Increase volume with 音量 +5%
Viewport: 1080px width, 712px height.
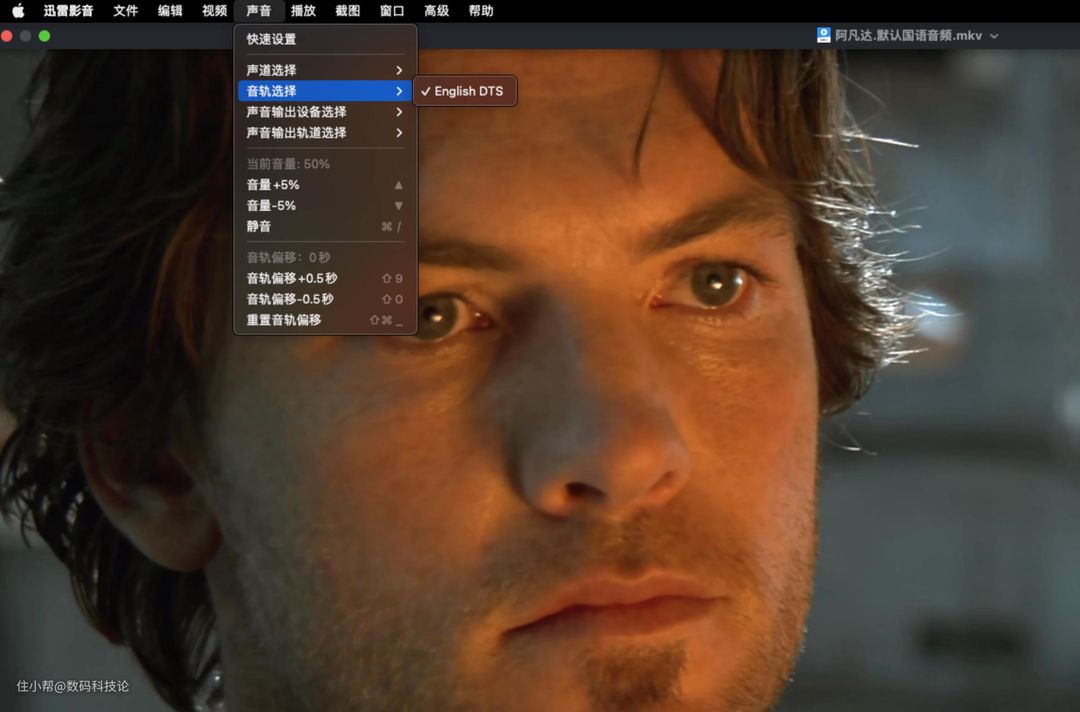click(273, 185)
